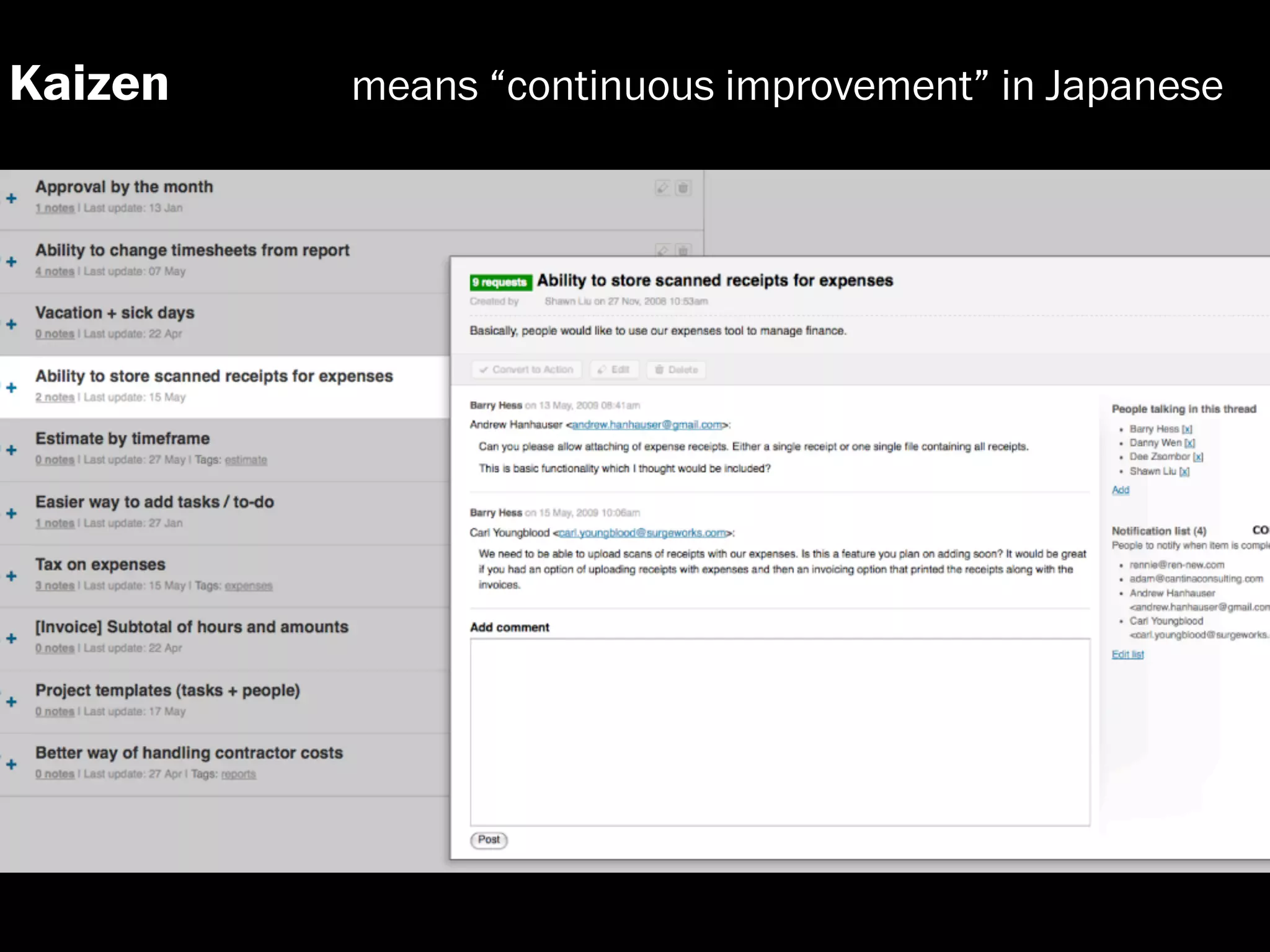1270x952 pixels.
Task: Expand 'Better way of handling contractor costs' plus
Action: tap(11, 764)
